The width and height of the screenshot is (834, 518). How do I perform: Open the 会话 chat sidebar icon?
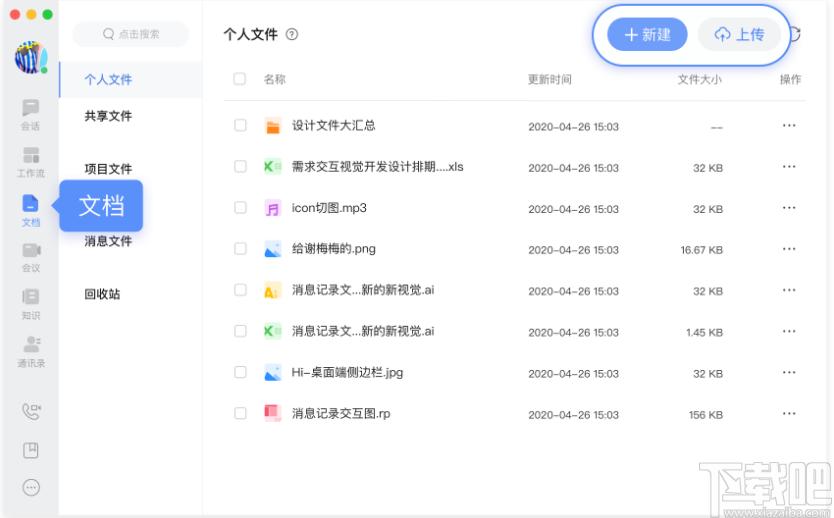point(30,113)
